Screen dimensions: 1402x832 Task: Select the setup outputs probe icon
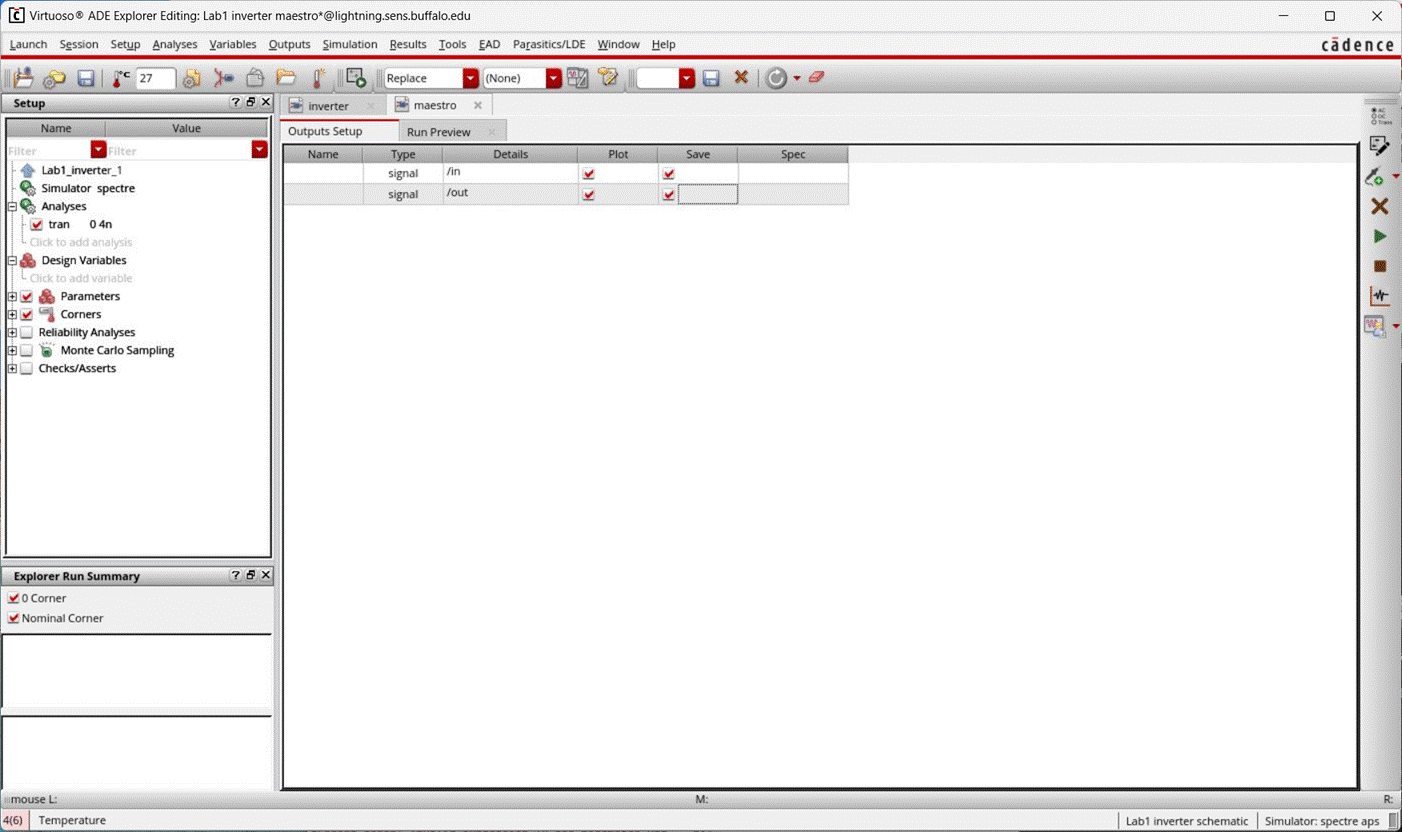pyautogui.click(x=1376, y=177)
